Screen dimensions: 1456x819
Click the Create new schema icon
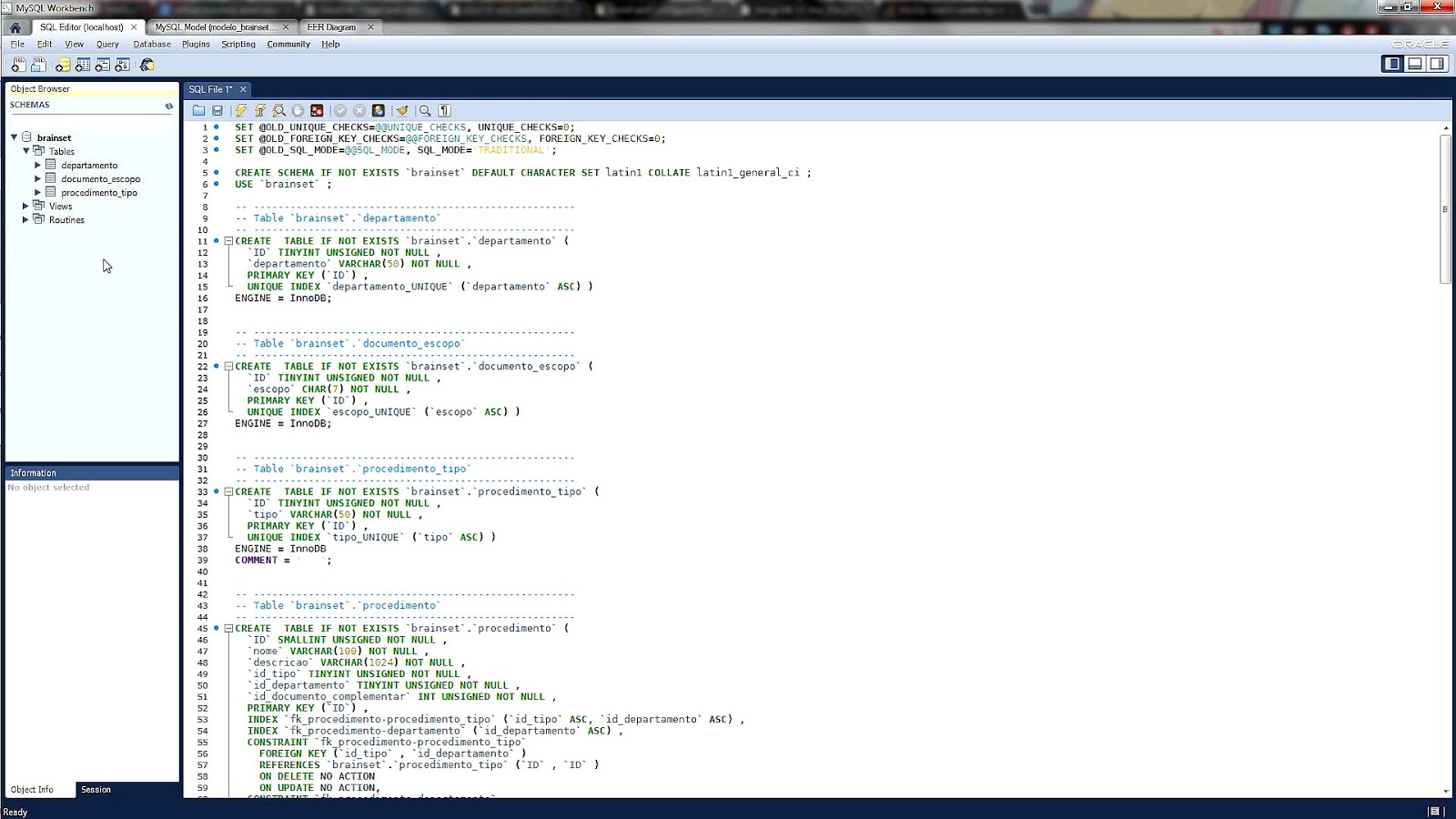63,65
